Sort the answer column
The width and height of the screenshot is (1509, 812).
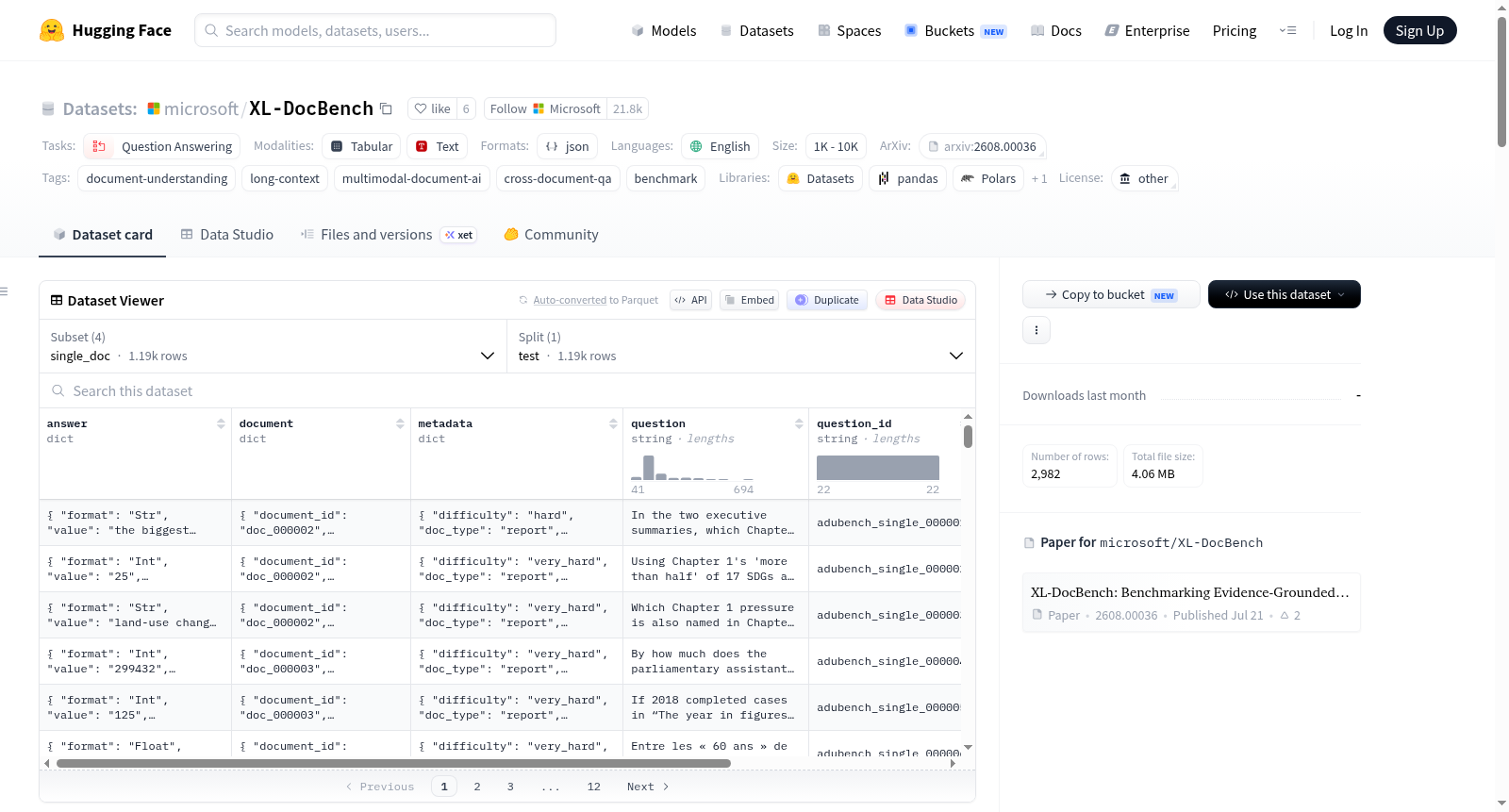pos(221,424)
